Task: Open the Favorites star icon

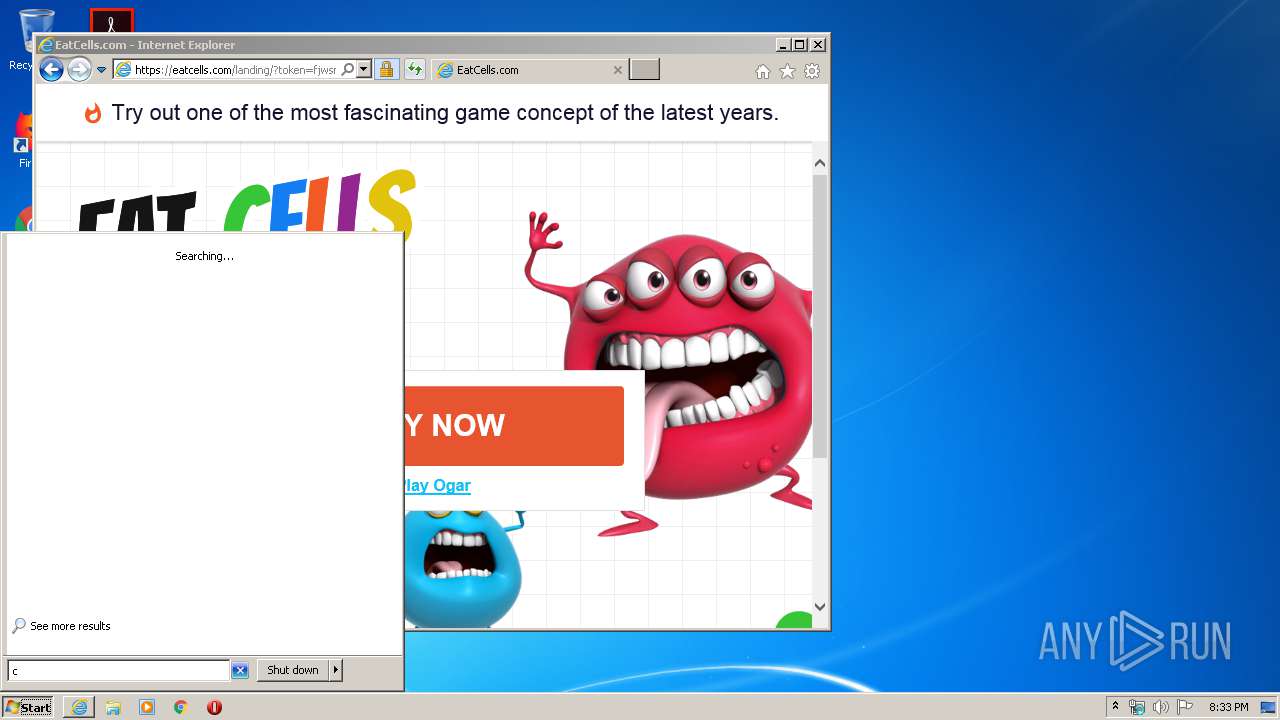Action: pyautogui.click(x=787, y=71)
